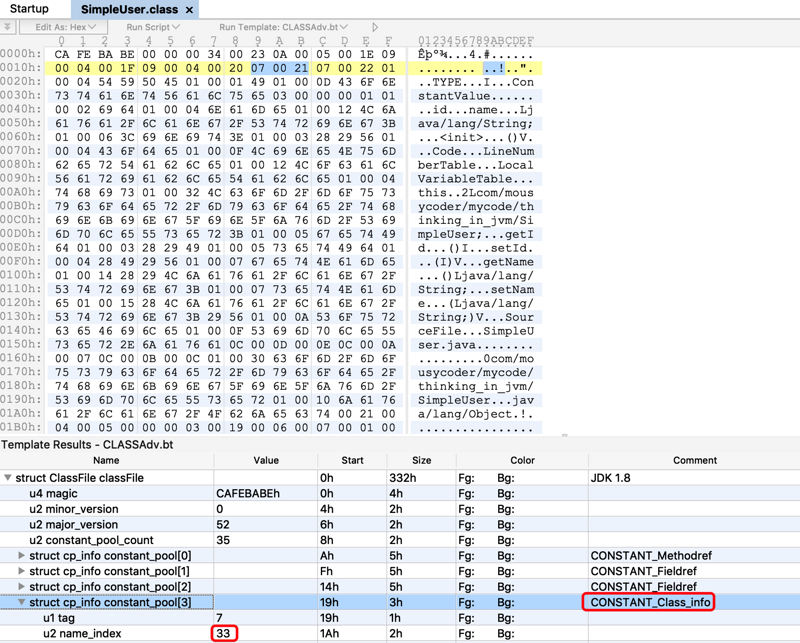Click the name_index value 33
Screen dimensions: 800x643
223,633
